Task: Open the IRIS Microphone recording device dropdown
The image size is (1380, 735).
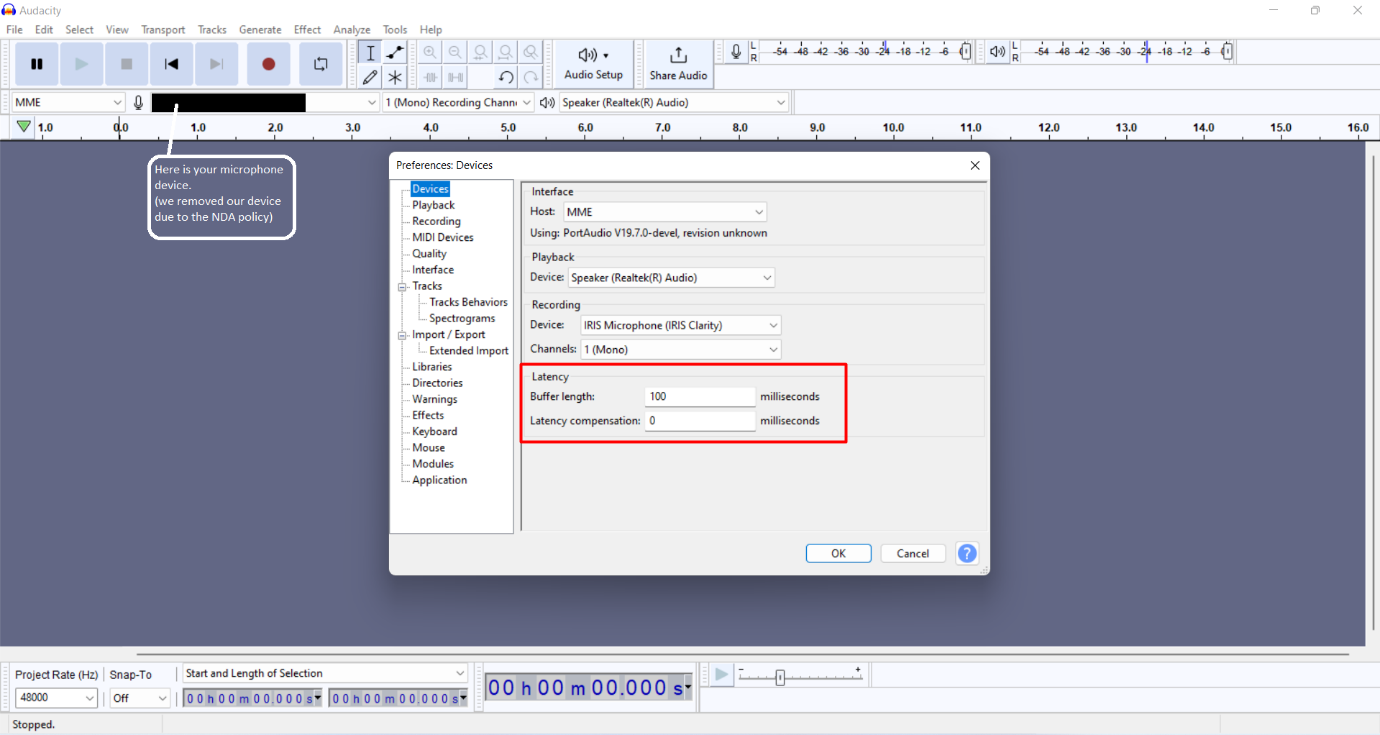Action: [681, 325]
